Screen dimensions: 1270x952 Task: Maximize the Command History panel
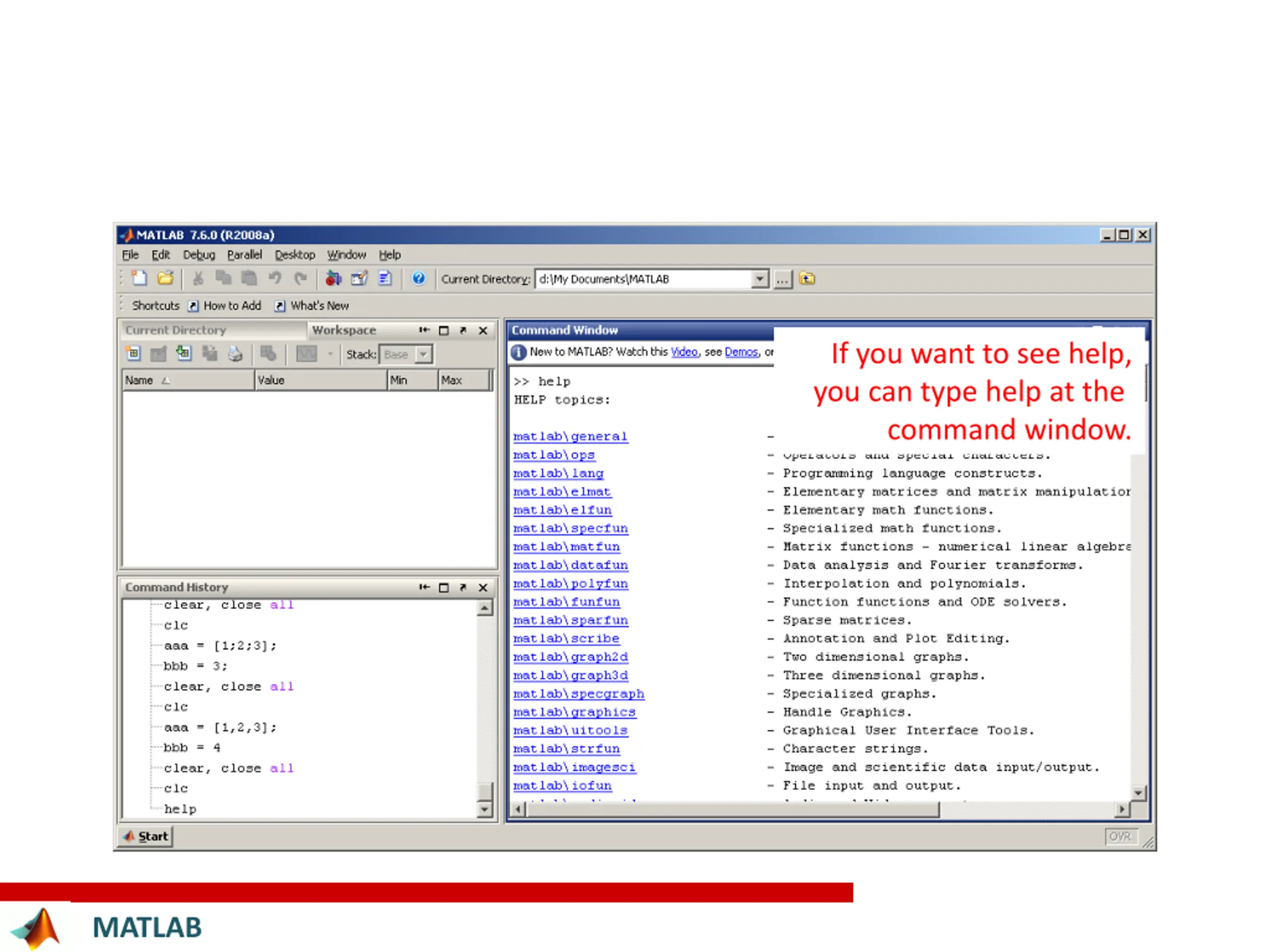pyautogui.click(x=444, y=588)
